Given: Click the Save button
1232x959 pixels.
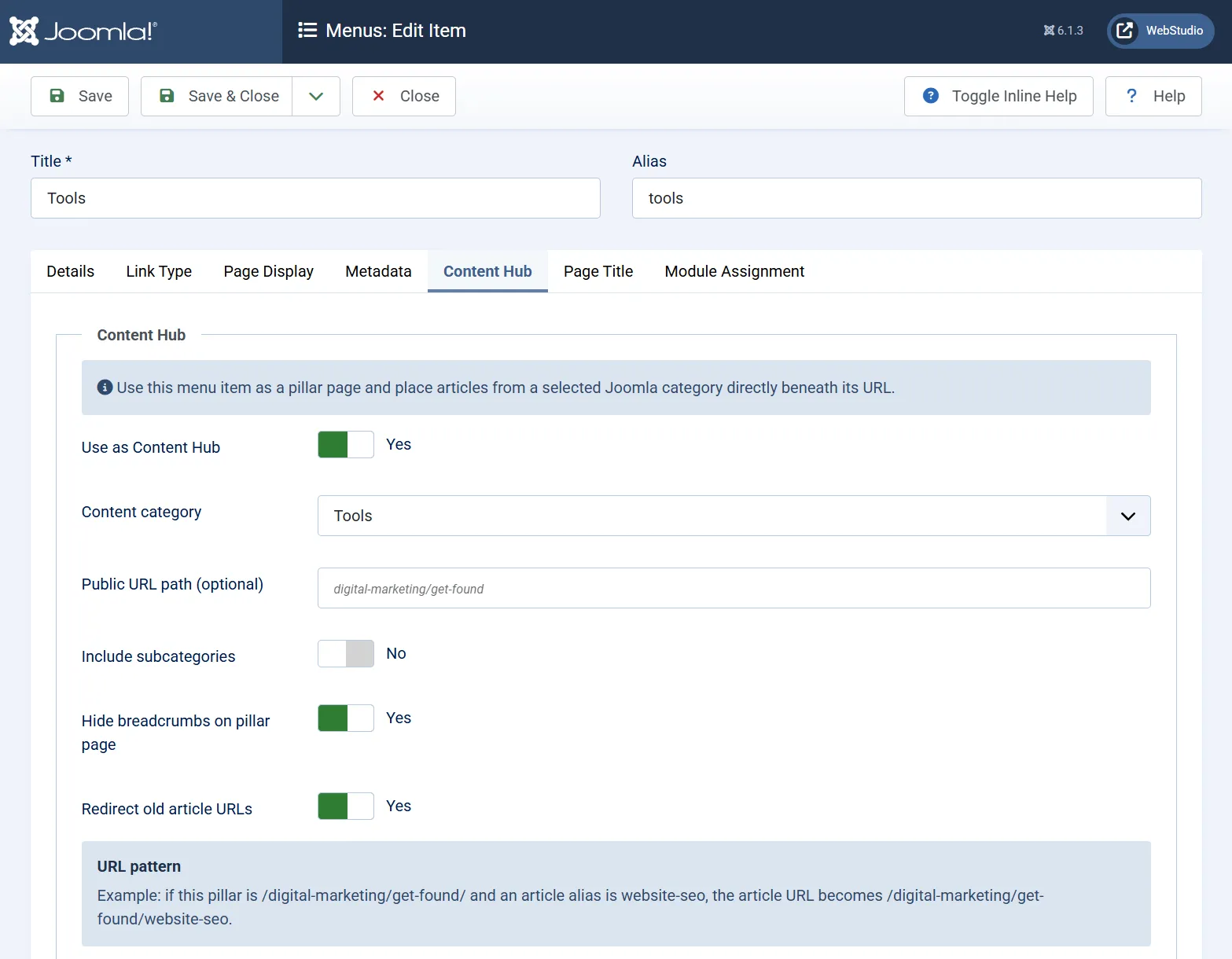Looking at the screenshot, I should point(79,96).
